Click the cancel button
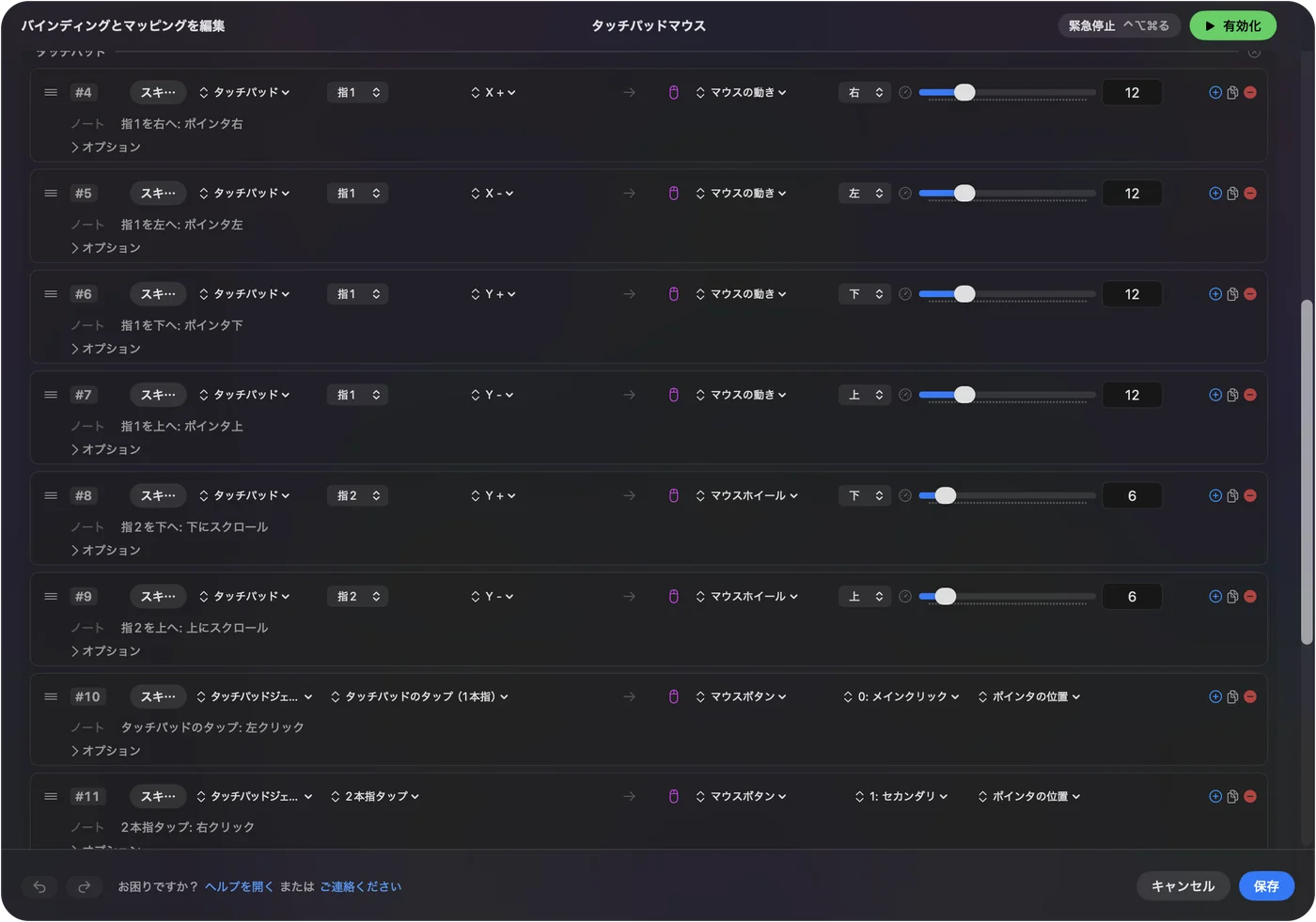The width and height of the screenshot is (1316, 922). (x=1183, y=886)
